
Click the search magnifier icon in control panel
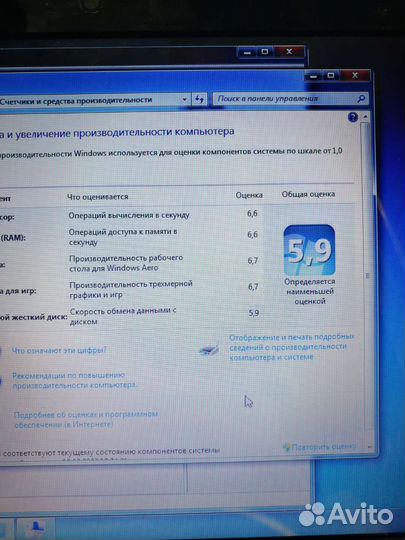[361, 99]
